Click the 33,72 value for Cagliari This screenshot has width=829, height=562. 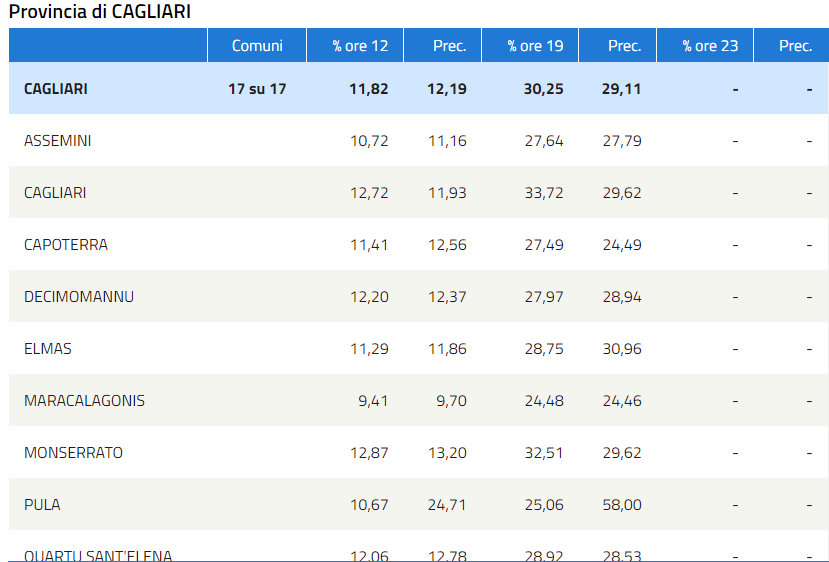(x=544, y=192)
